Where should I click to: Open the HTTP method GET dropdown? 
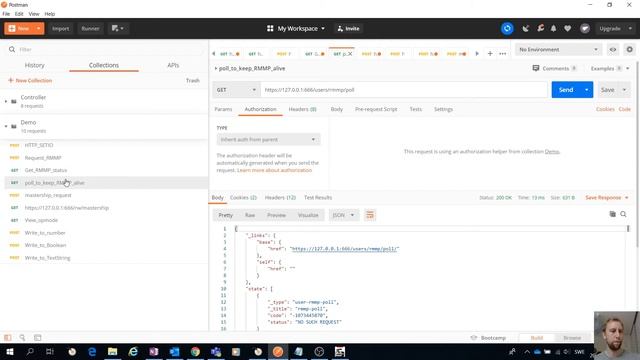236,90
